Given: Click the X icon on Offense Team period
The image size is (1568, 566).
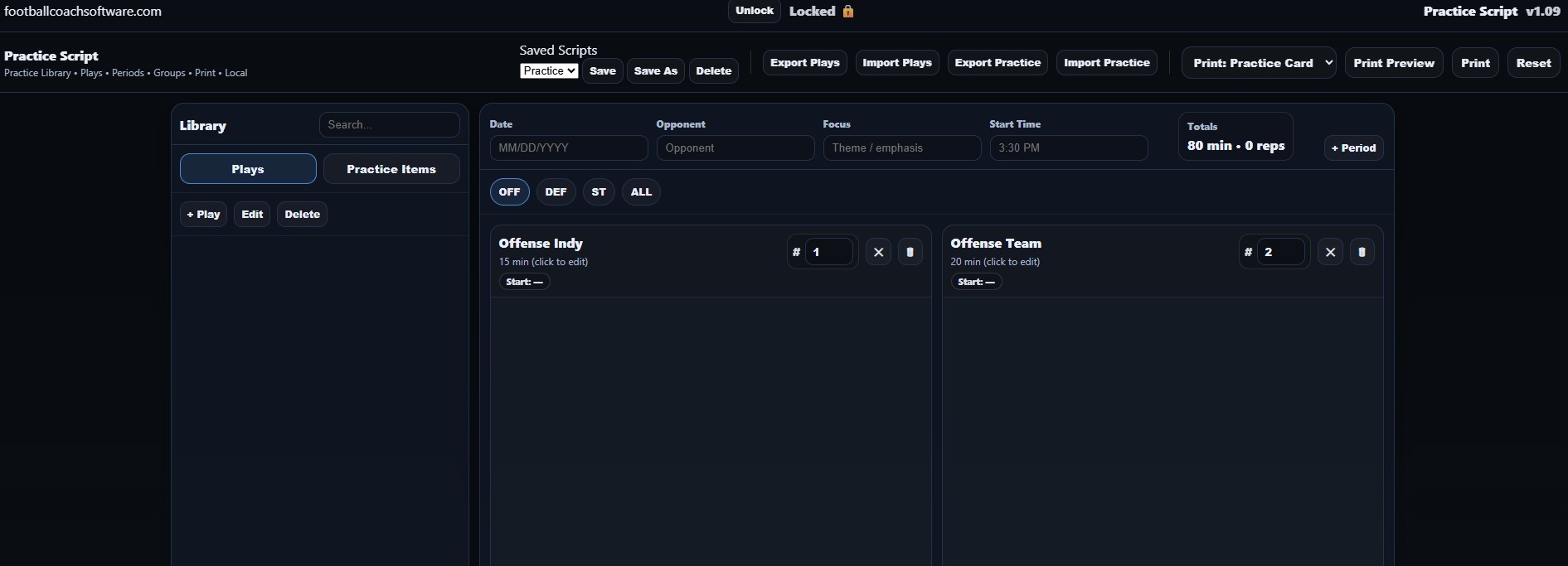Looking at the screenshot, I should 1330,252.
